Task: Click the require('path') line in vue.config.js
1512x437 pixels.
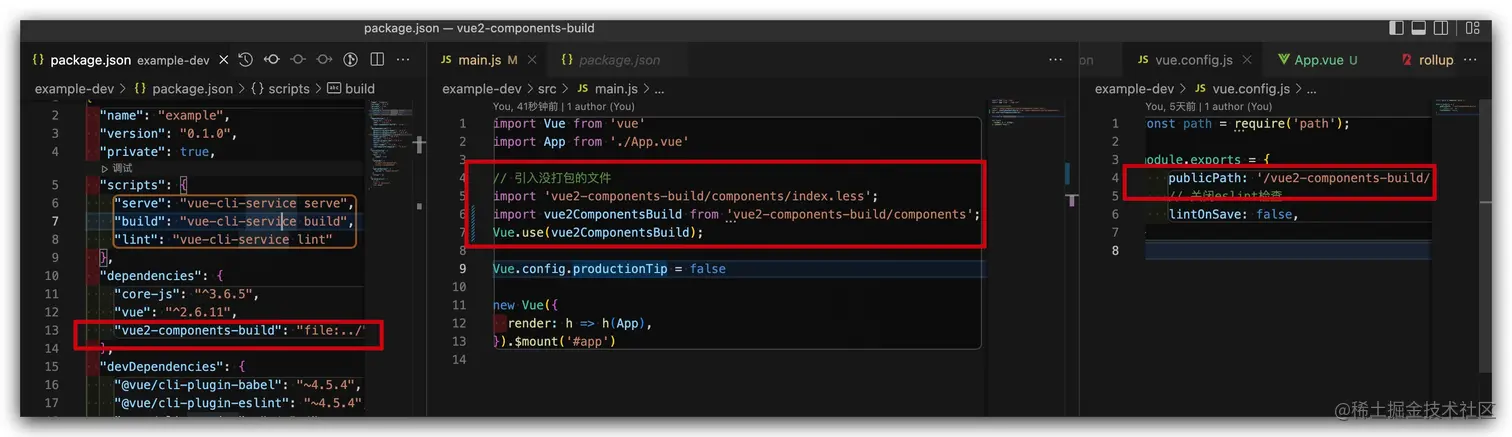Action: tap(1248, 124)
